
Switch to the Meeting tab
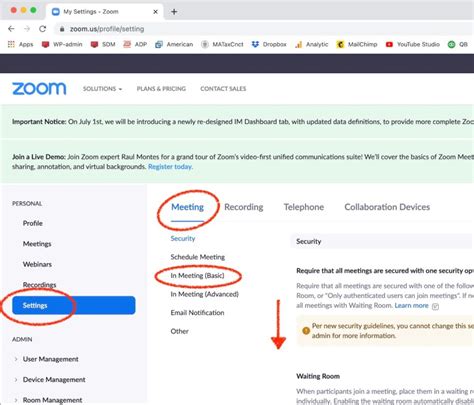click(x=187, y=207)
